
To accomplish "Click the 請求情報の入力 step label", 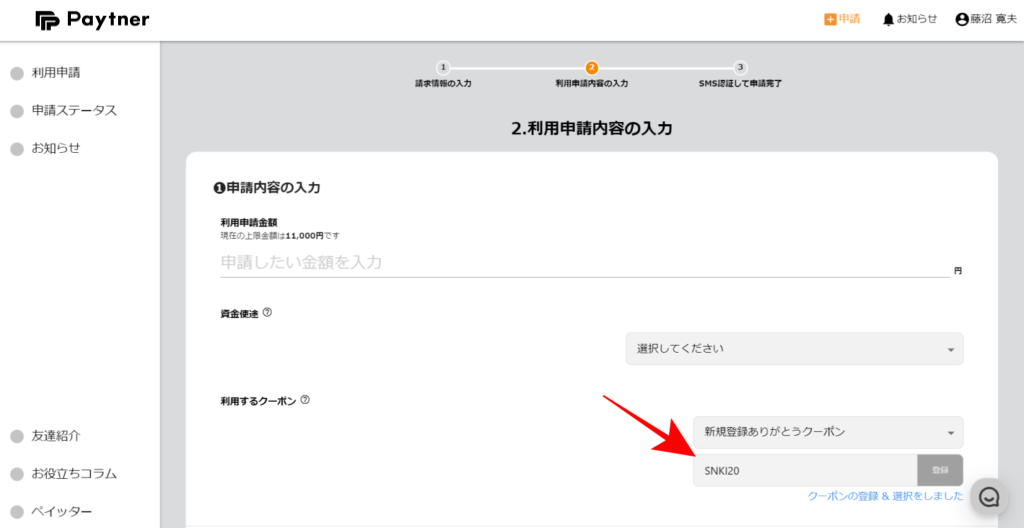I will click(443, 84).
